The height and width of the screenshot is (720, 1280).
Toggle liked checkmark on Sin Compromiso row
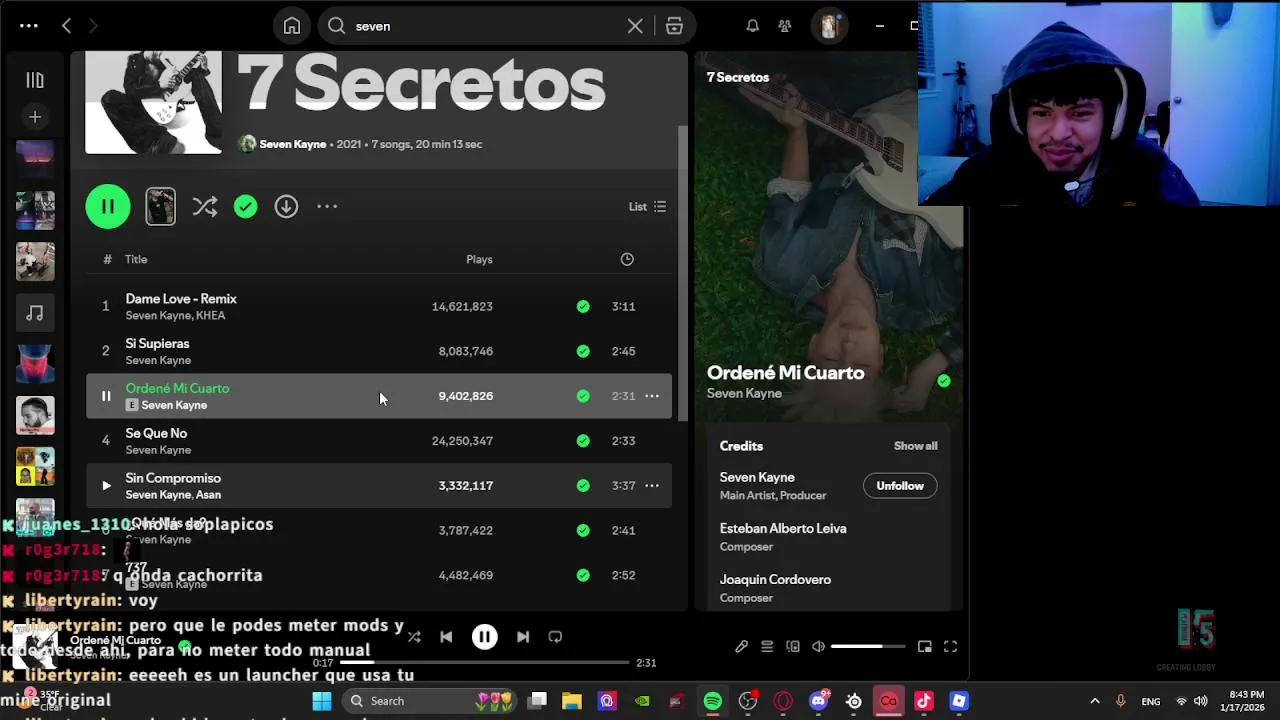click(x=583, y=486)
